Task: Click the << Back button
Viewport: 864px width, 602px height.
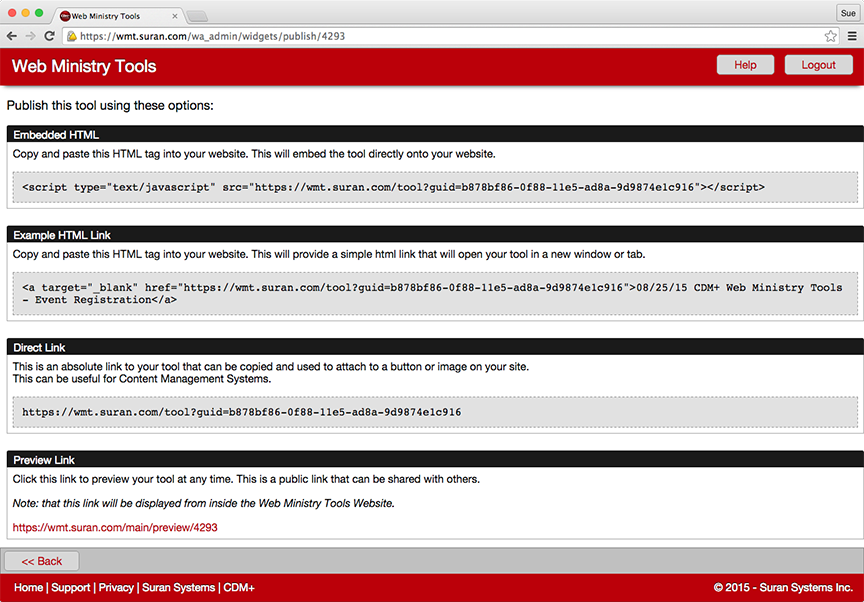Action: (x=42, y=561)
